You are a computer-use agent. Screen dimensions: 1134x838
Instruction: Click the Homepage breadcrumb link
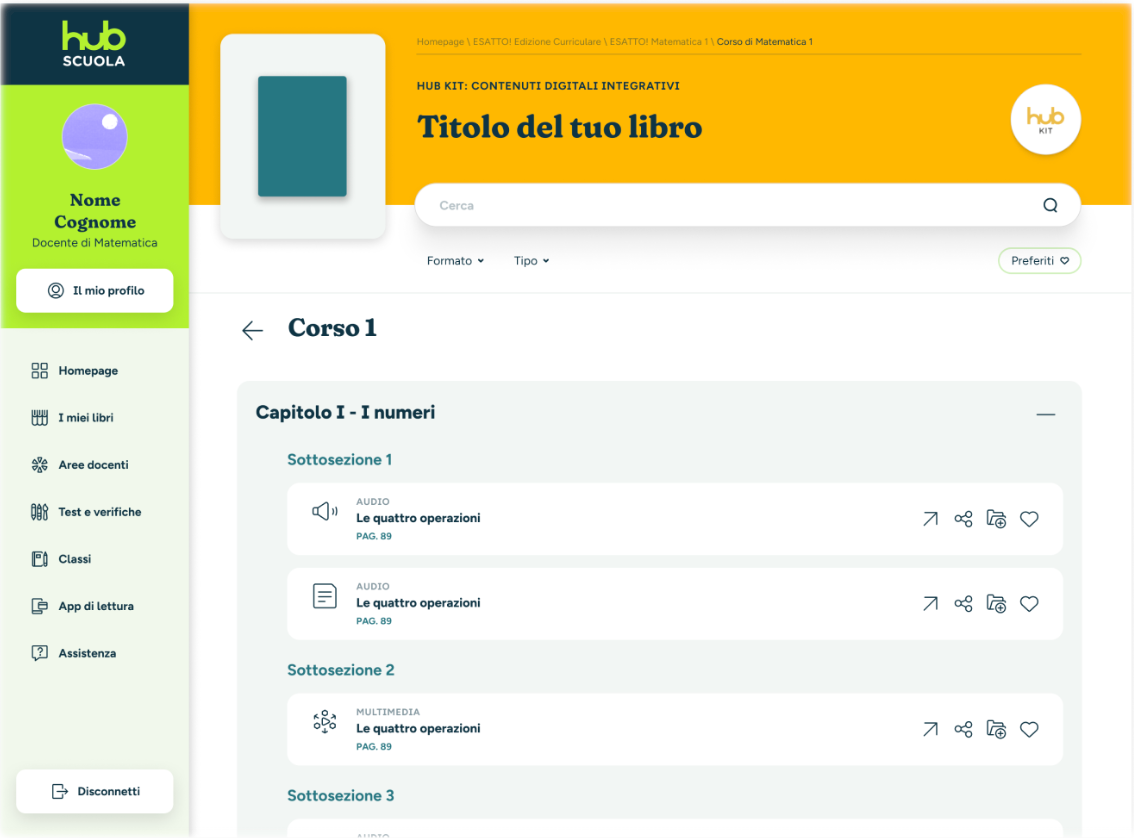coord(440,42)
